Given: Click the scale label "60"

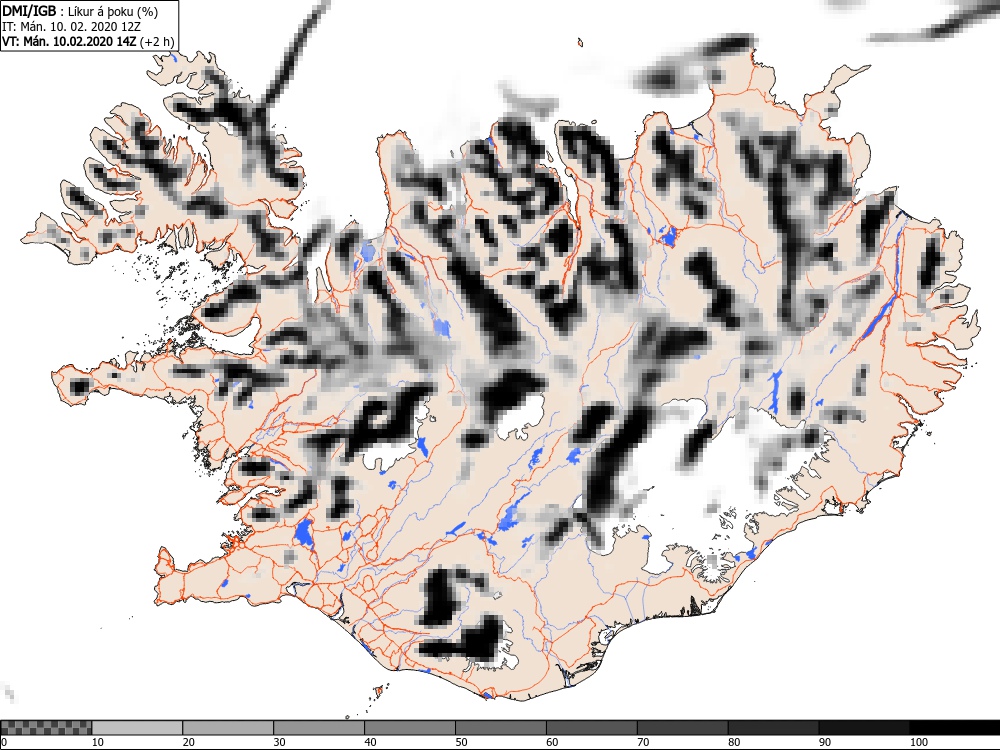Looking at the screenshot, I should [552, 742].
